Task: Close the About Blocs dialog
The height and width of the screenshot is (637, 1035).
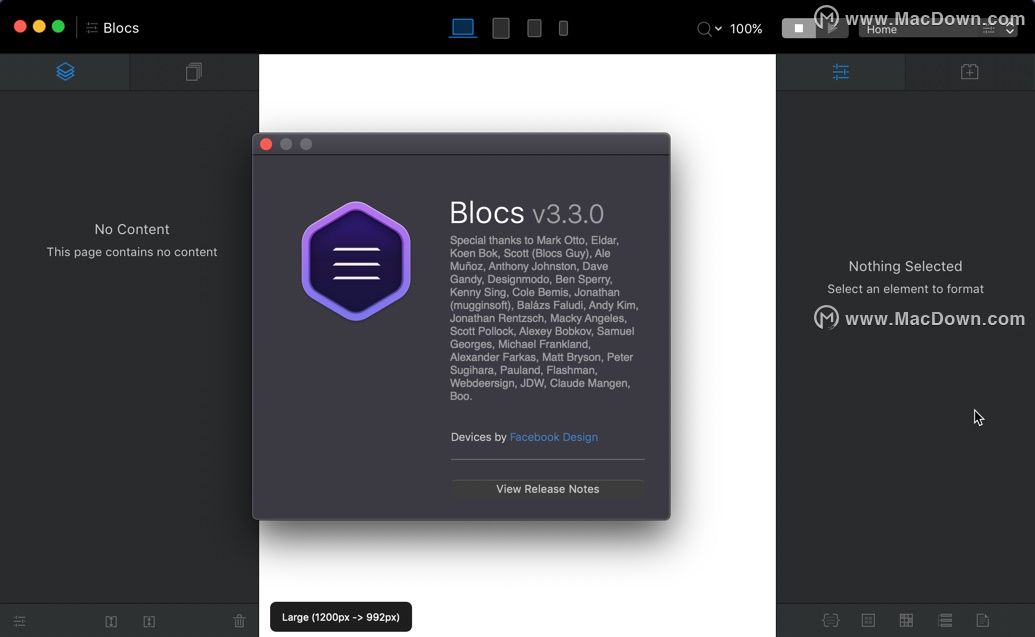Action: pyautogui.click(x=266, y=144)
